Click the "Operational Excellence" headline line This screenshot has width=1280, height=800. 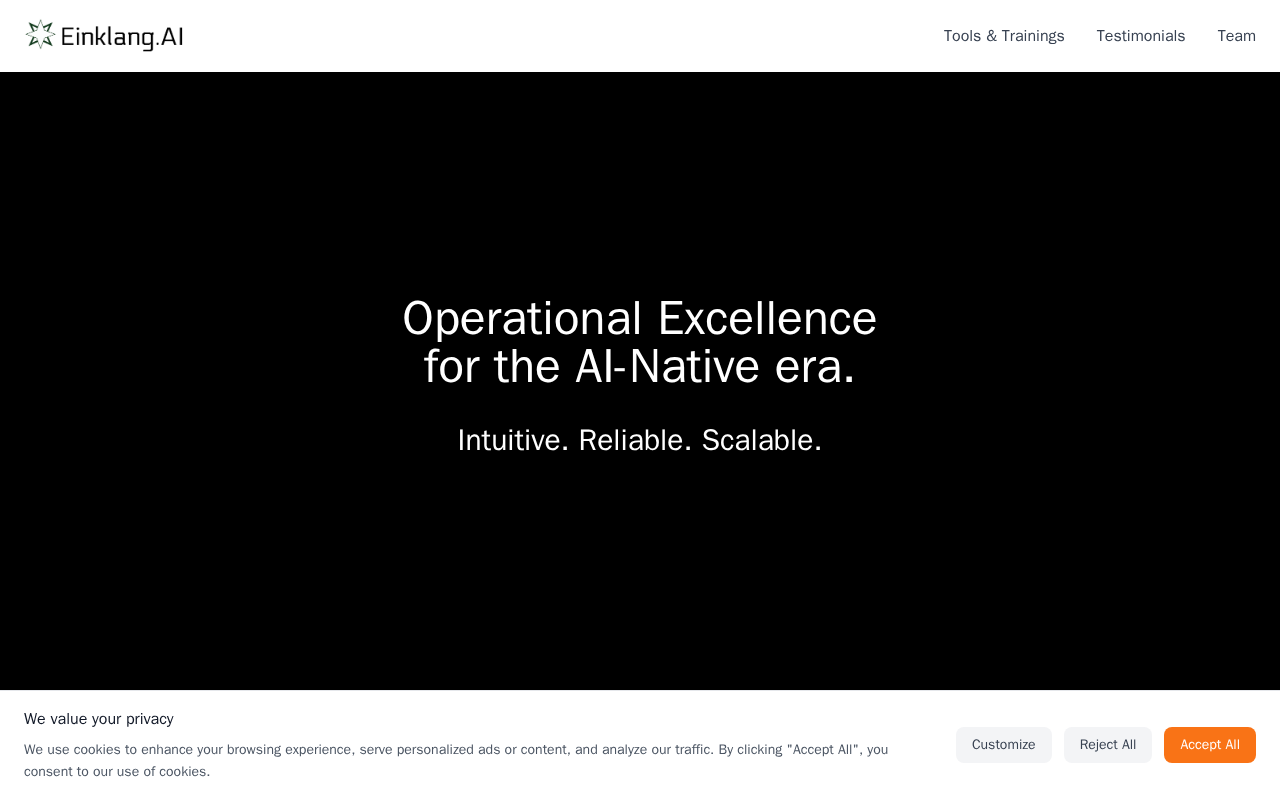pos(640,319)
